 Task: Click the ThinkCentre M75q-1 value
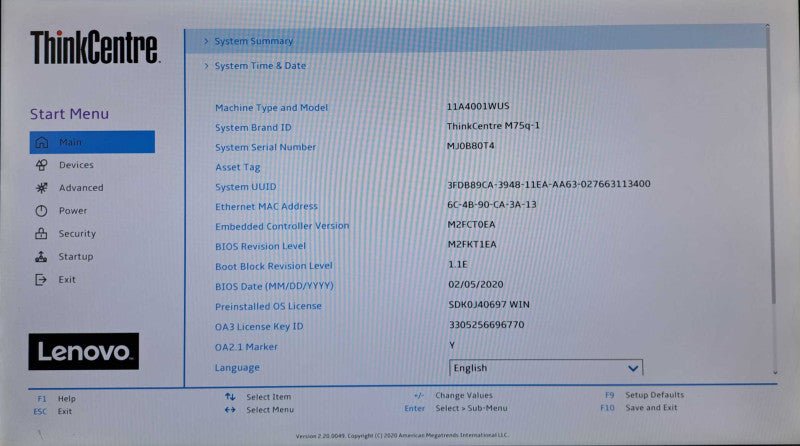click(x=493, y=126)
